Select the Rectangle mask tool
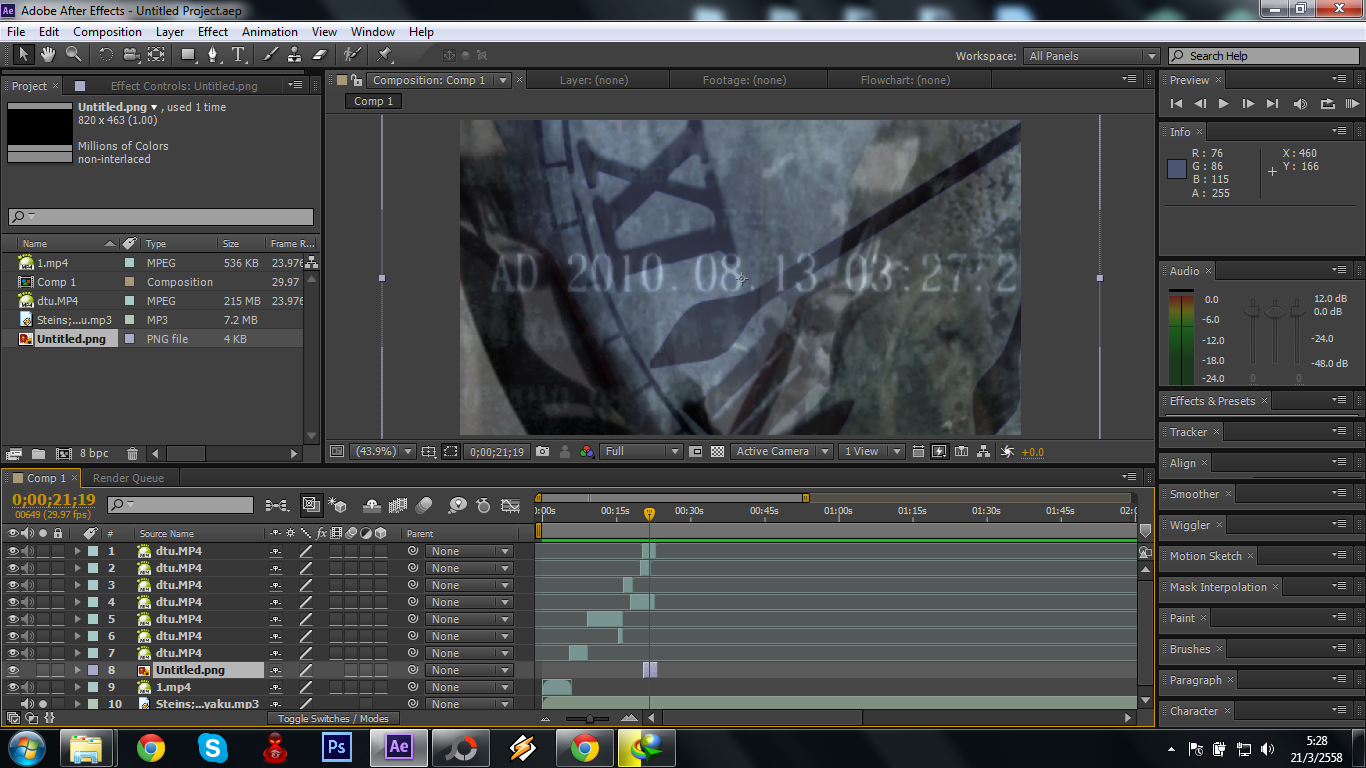 pyautogui.click(x=188, y=54)
